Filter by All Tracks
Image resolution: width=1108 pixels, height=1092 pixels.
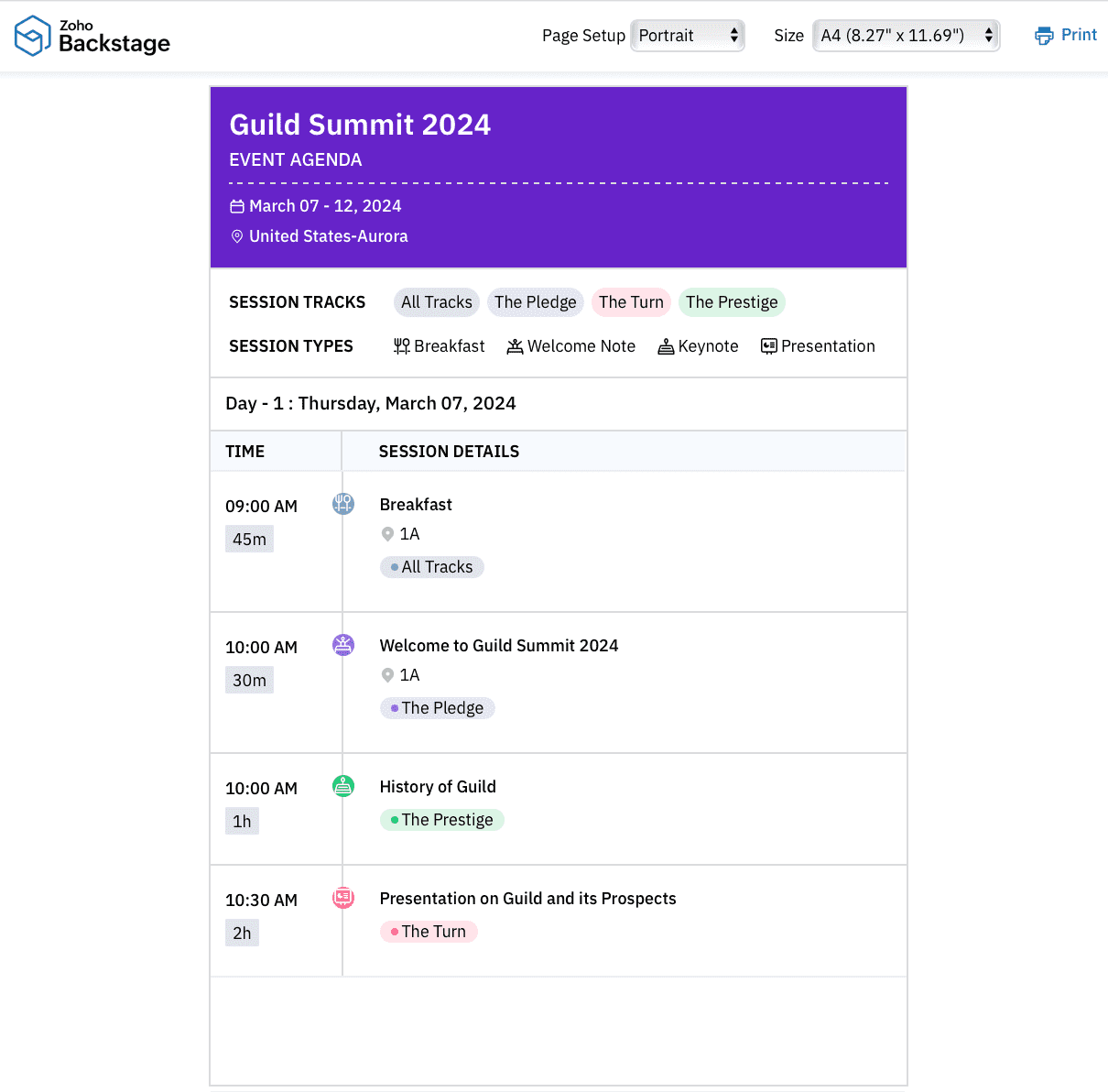coord(437,302)
